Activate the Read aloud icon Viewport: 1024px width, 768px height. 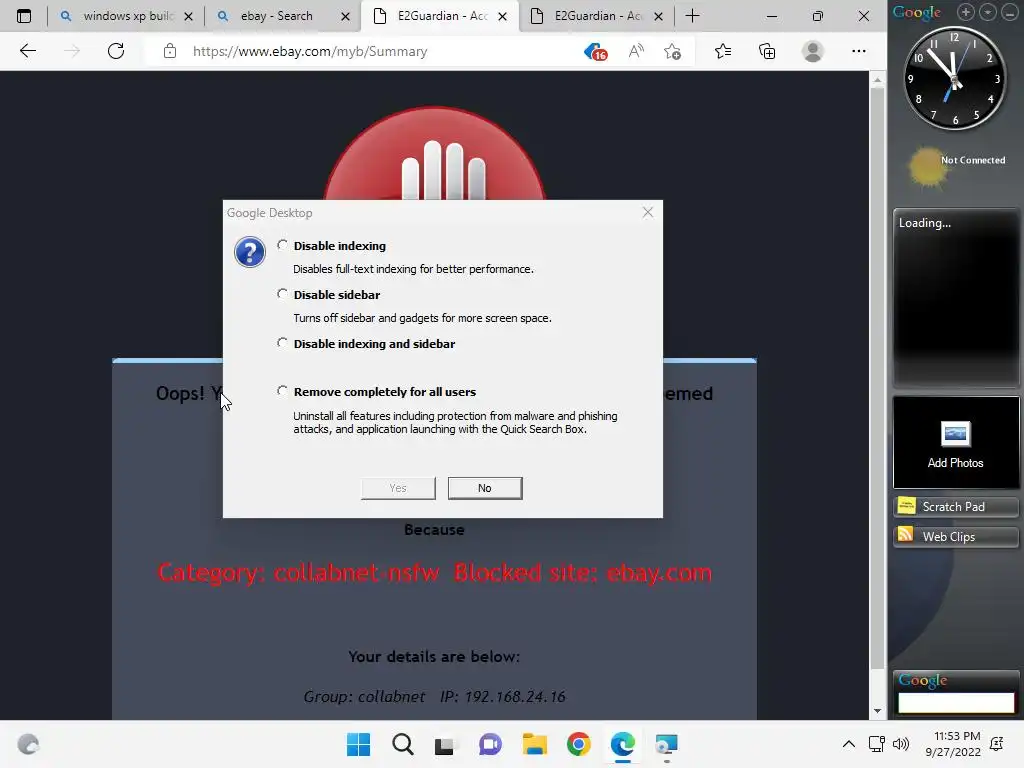[x=635, y=51]
